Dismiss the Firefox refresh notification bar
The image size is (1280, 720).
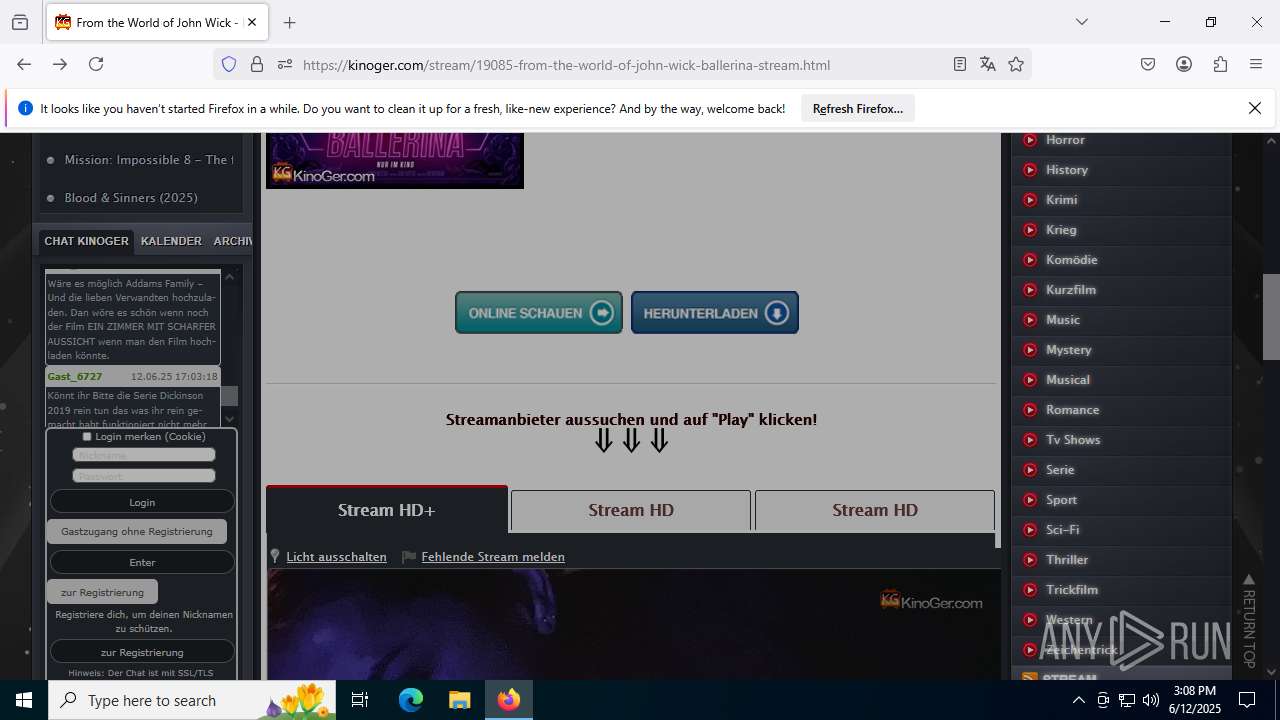point(1255,108)
